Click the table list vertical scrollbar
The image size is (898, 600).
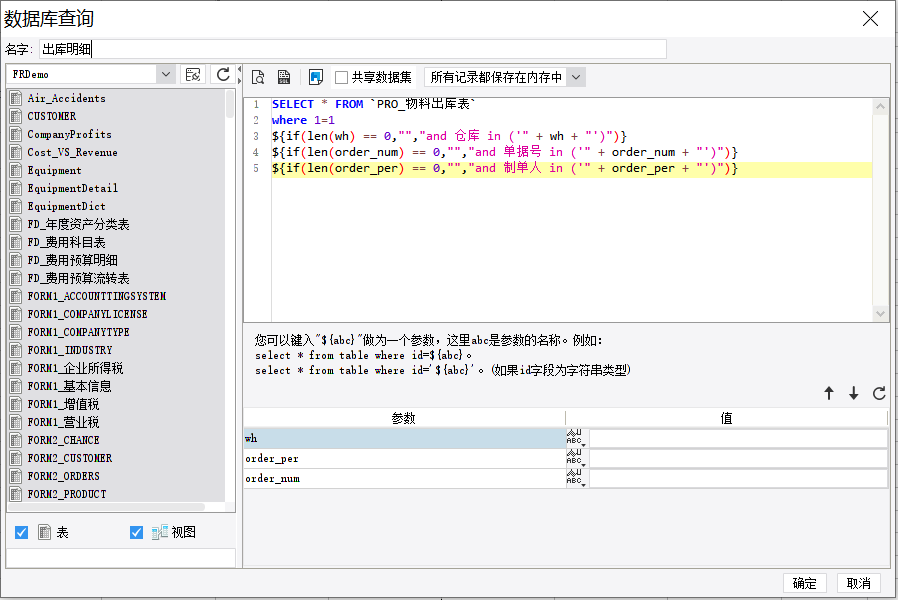(230, 104)
